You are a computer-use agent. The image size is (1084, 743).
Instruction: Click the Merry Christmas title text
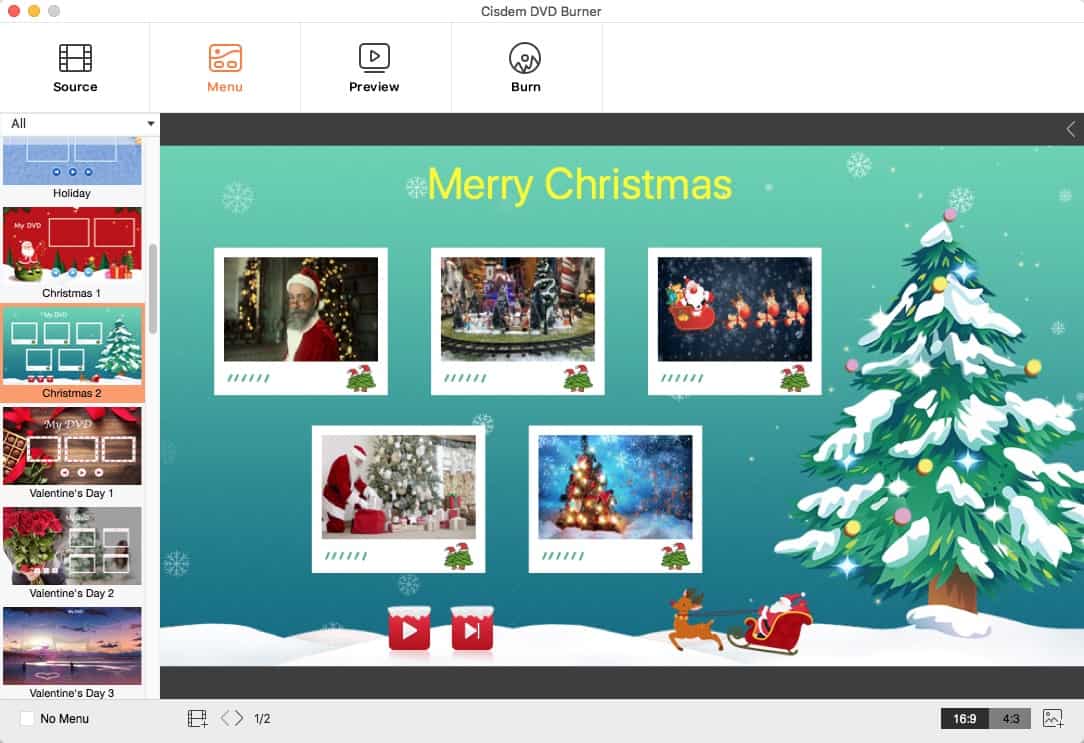(x=579, y=185)
